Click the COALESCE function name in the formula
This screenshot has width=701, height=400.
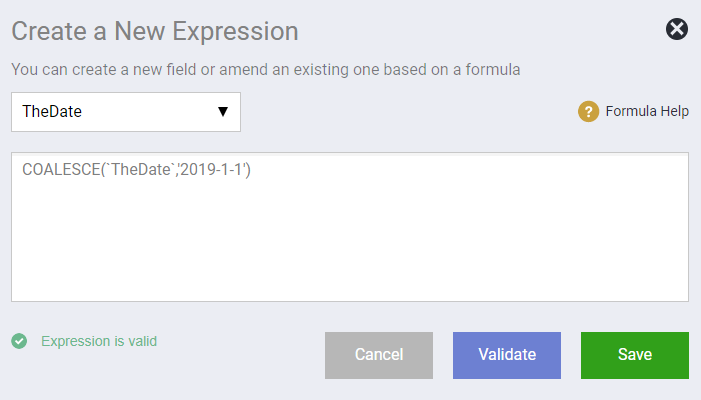(61, 170)
